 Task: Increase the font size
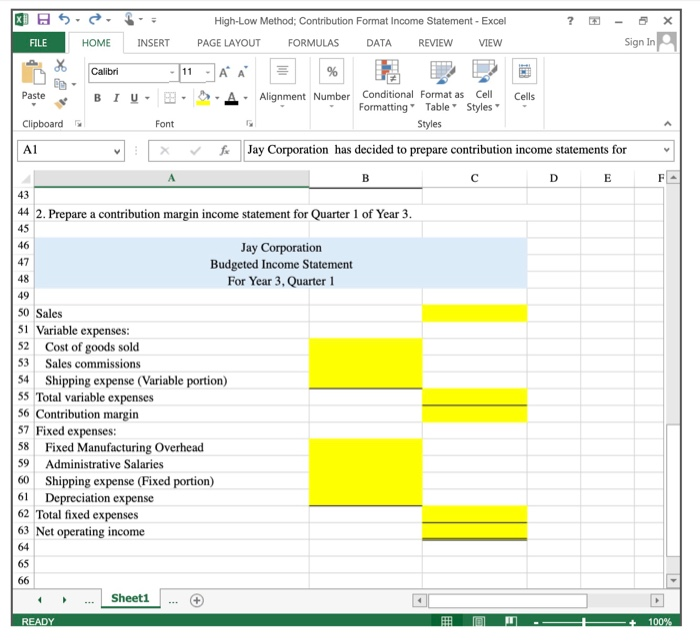click(224, 72)
